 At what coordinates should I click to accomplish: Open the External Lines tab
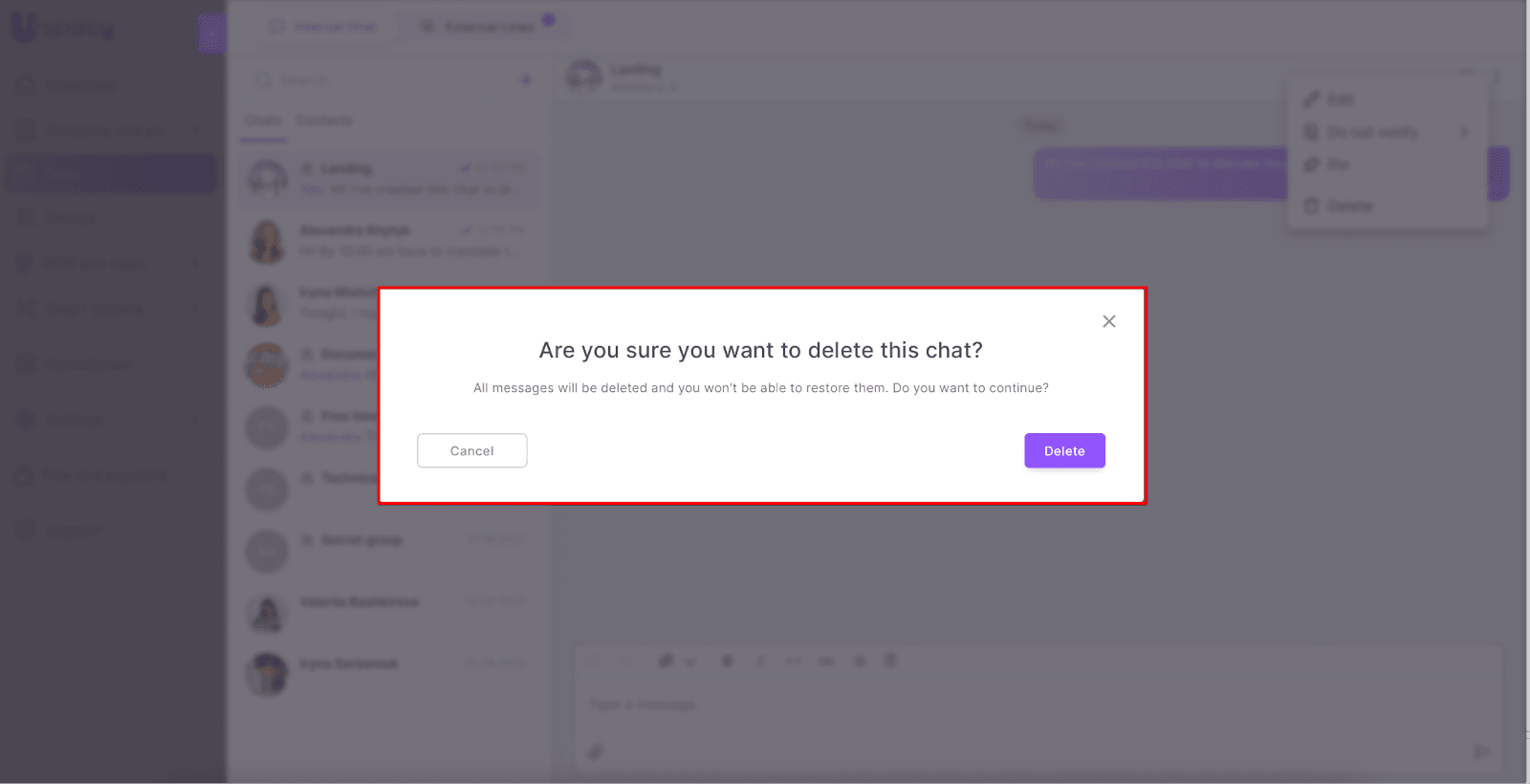coord(488,27)
